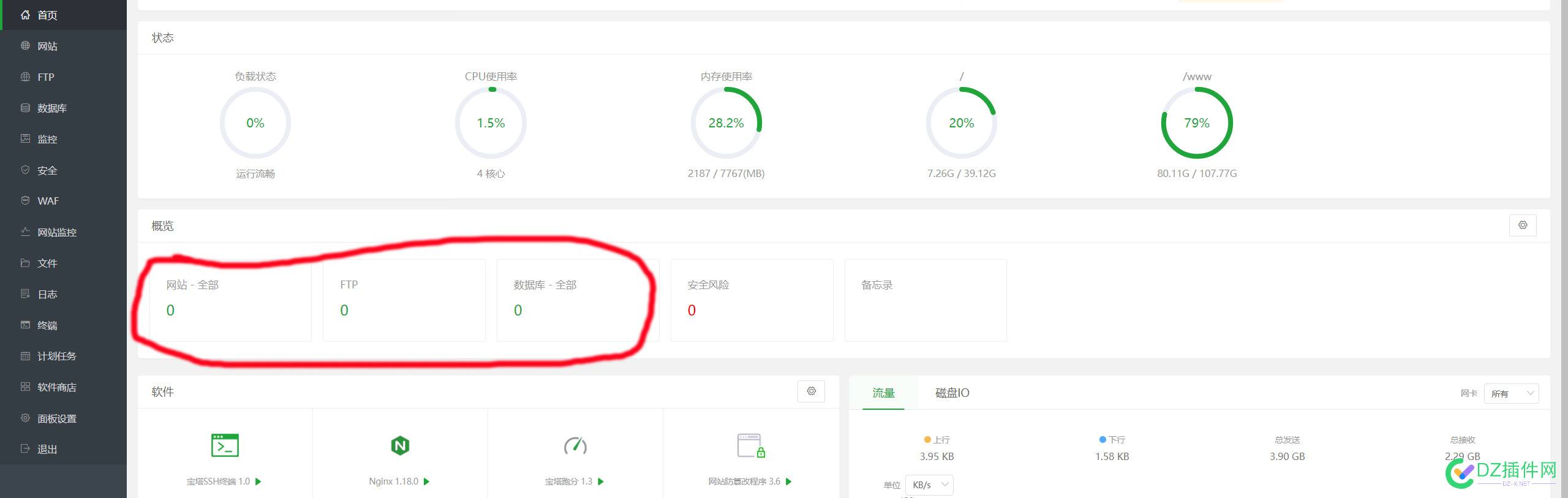Click the 网站防篡改程序 lock icon

751,445
